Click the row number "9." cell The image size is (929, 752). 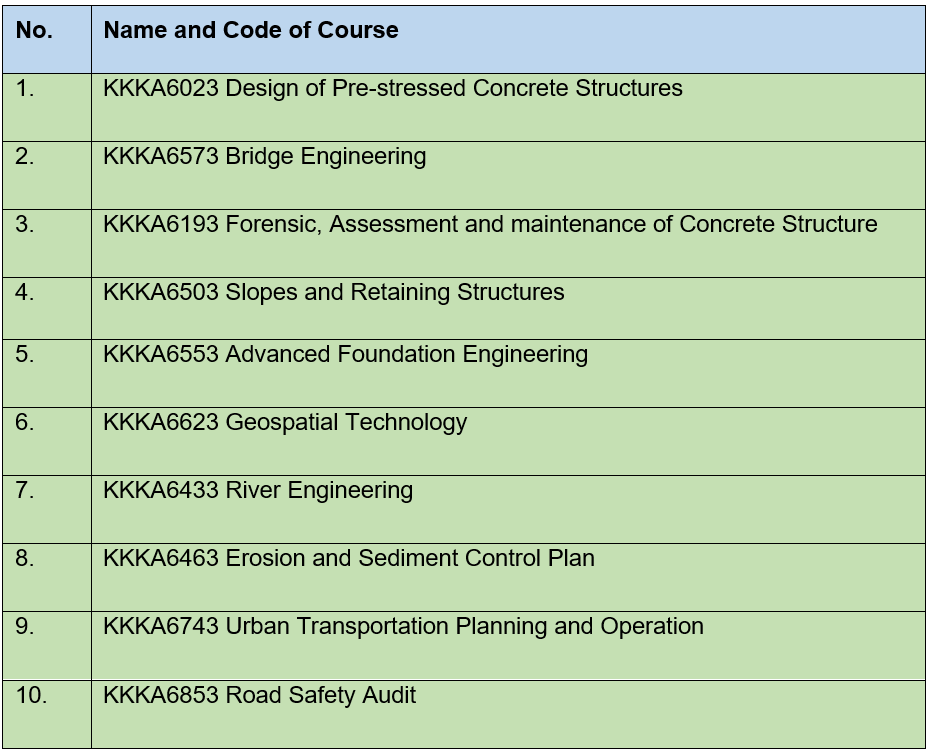click(25, 627)
